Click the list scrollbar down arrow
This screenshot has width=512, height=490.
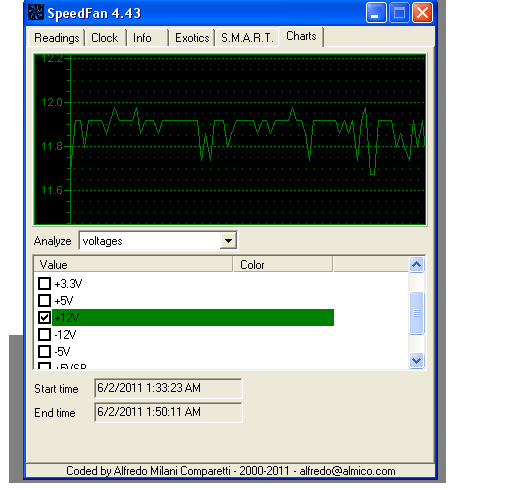(x=416, y=360)
